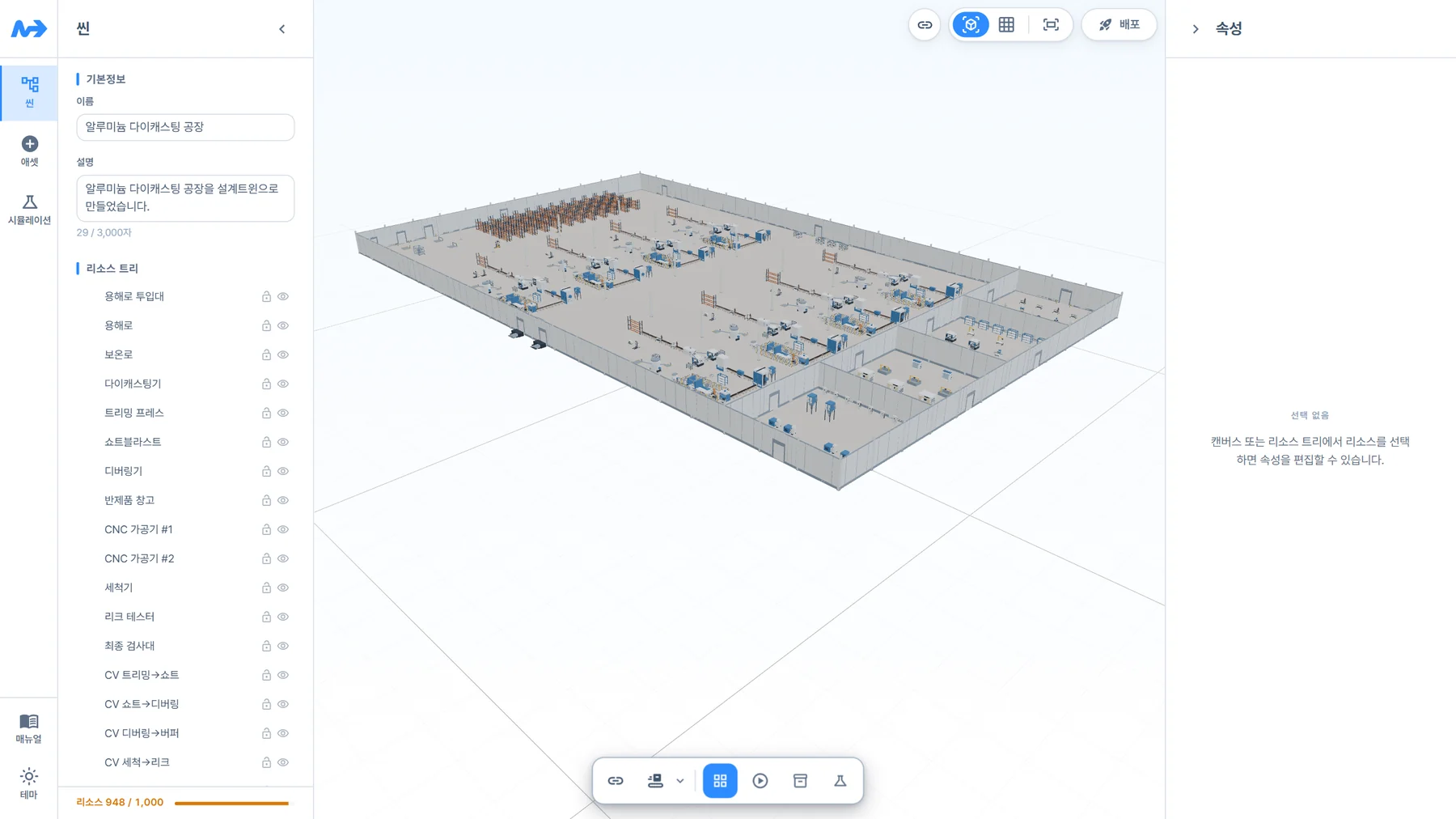Click the archive box icon in bottom toolbar
1456x819 pixels.
[x=800, y=781]
